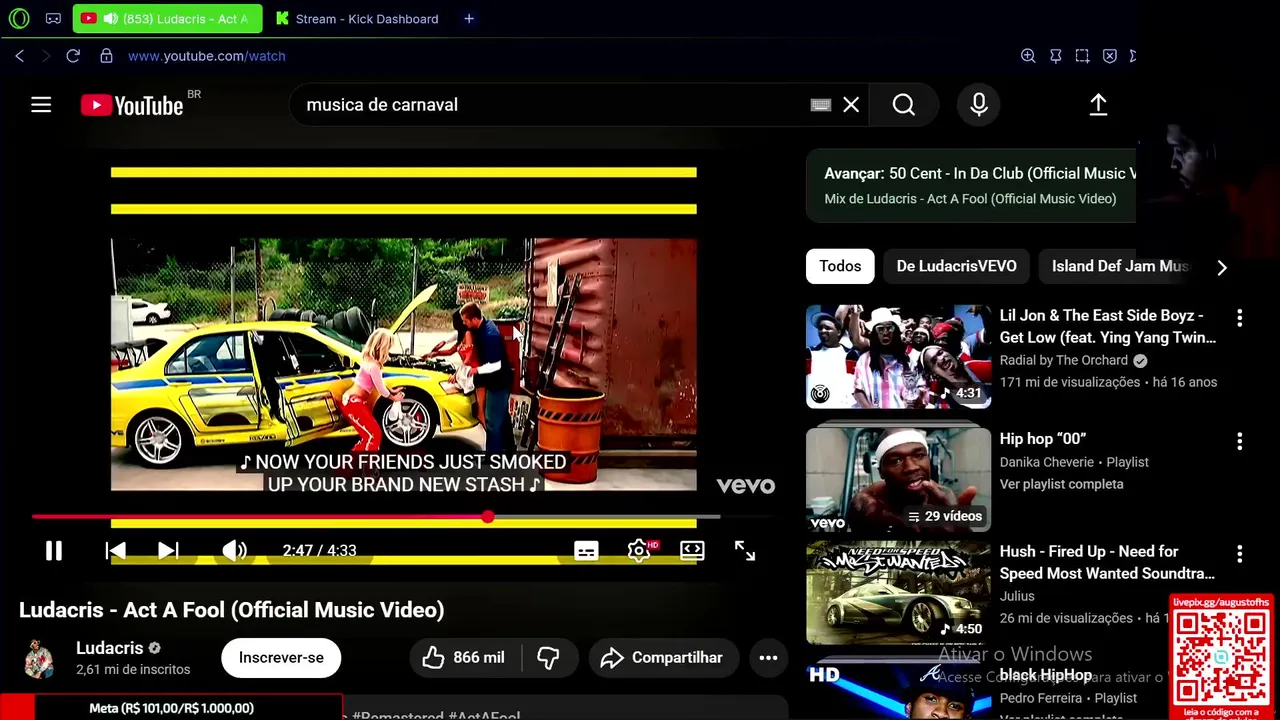The height and width of the screenshot is (720, 1280).
Task: Open options for Hush Fired Up video
Action: [1239, 553]
